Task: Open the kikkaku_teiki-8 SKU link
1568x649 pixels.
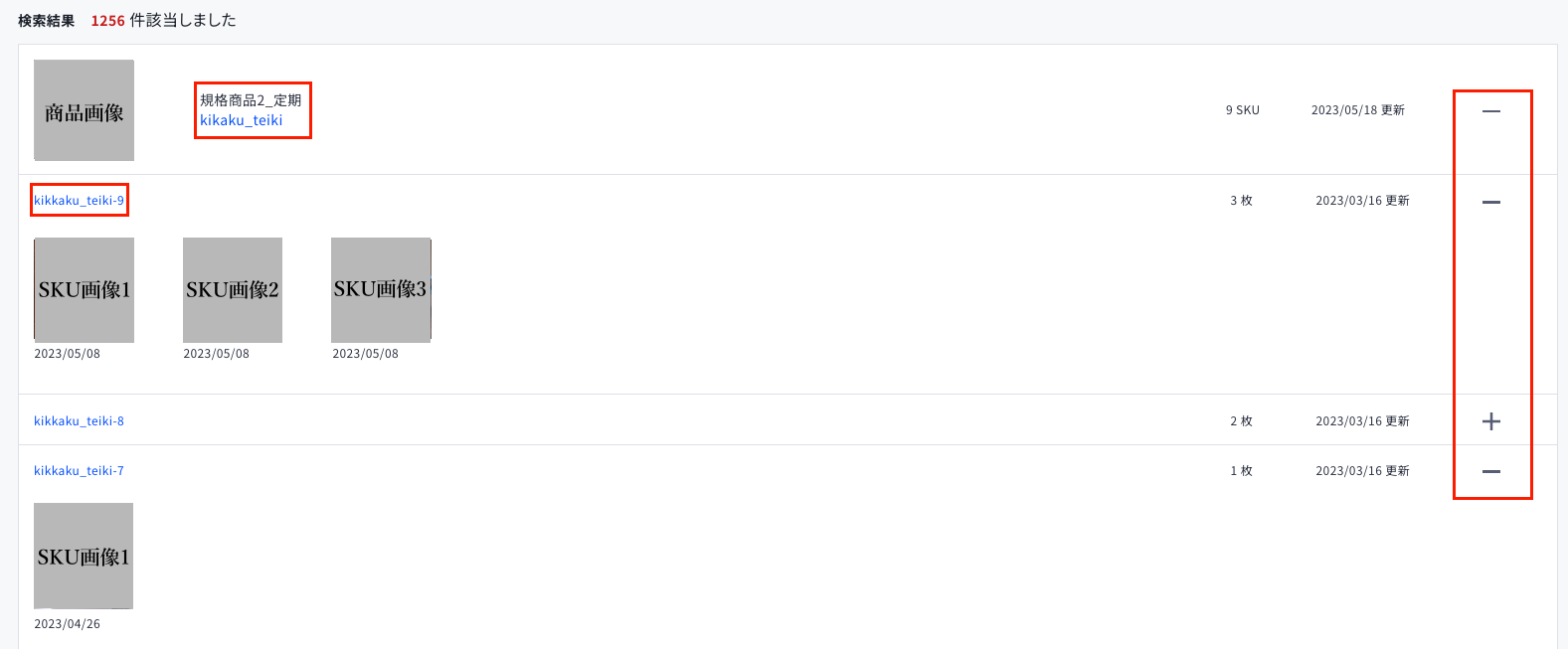Action: [80, 421]
